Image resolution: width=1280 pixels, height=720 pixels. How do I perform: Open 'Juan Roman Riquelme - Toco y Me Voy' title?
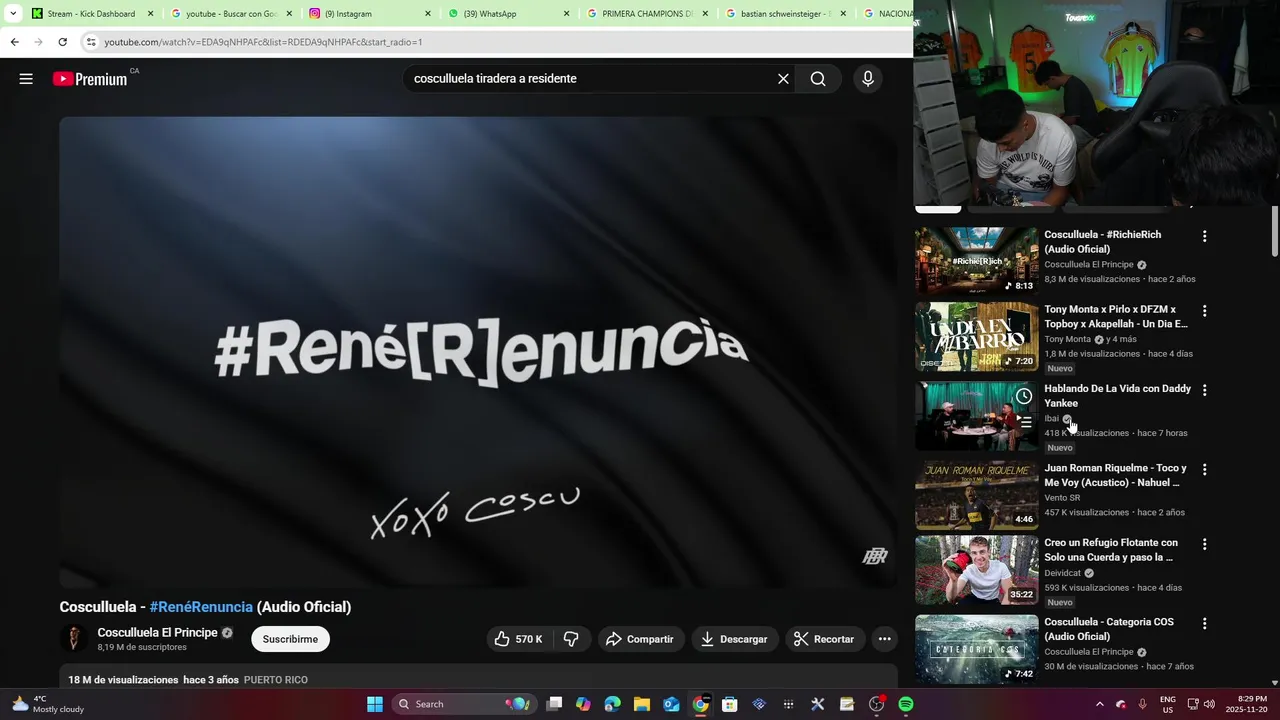(1115, 475)
